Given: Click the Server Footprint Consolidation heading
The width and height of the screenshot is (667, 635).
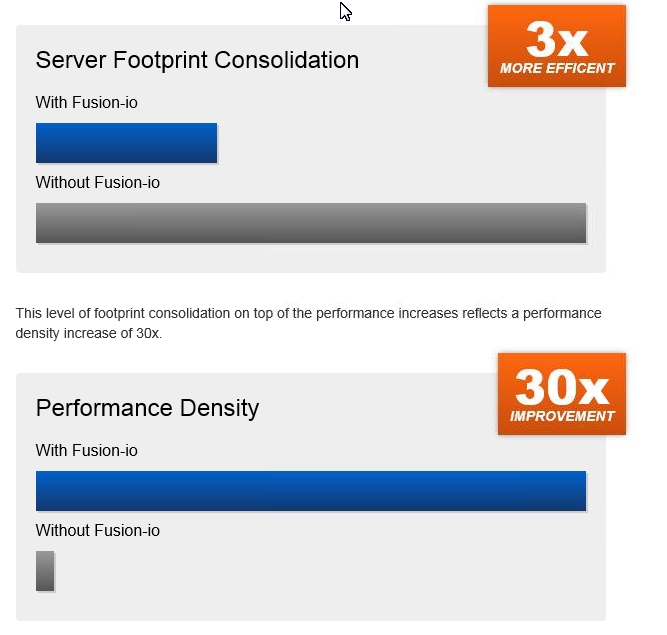Looking at the screenshot, I should pos(197,60).
